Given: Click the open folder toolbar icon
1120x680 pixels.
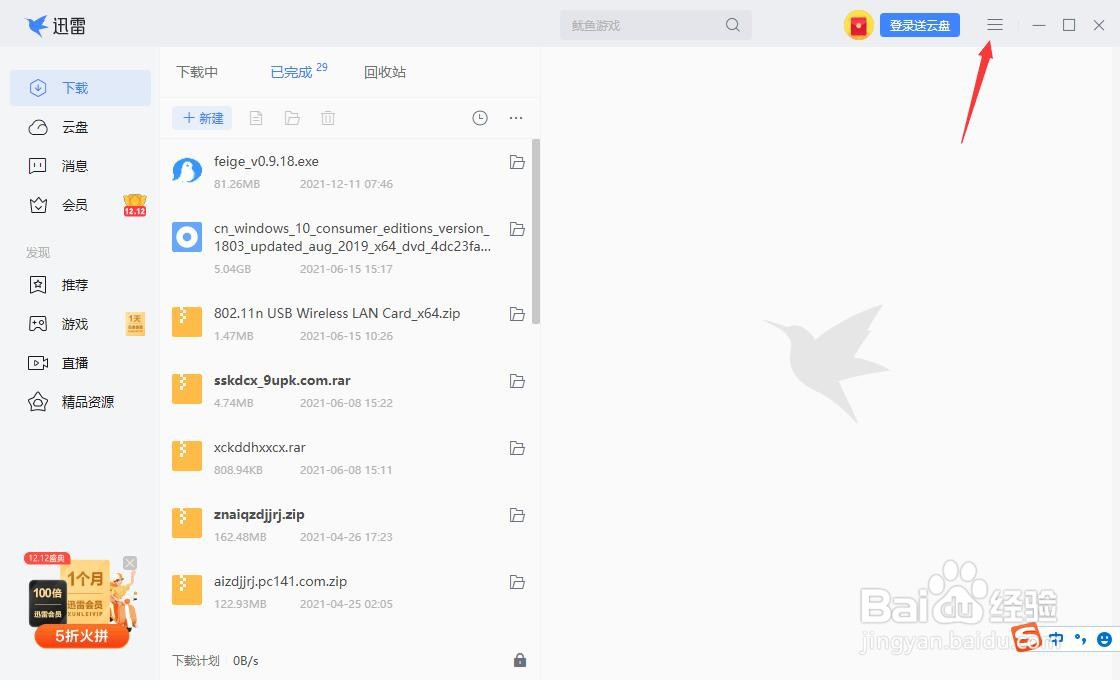Looking at the screenshot, I should pos(292,118).
